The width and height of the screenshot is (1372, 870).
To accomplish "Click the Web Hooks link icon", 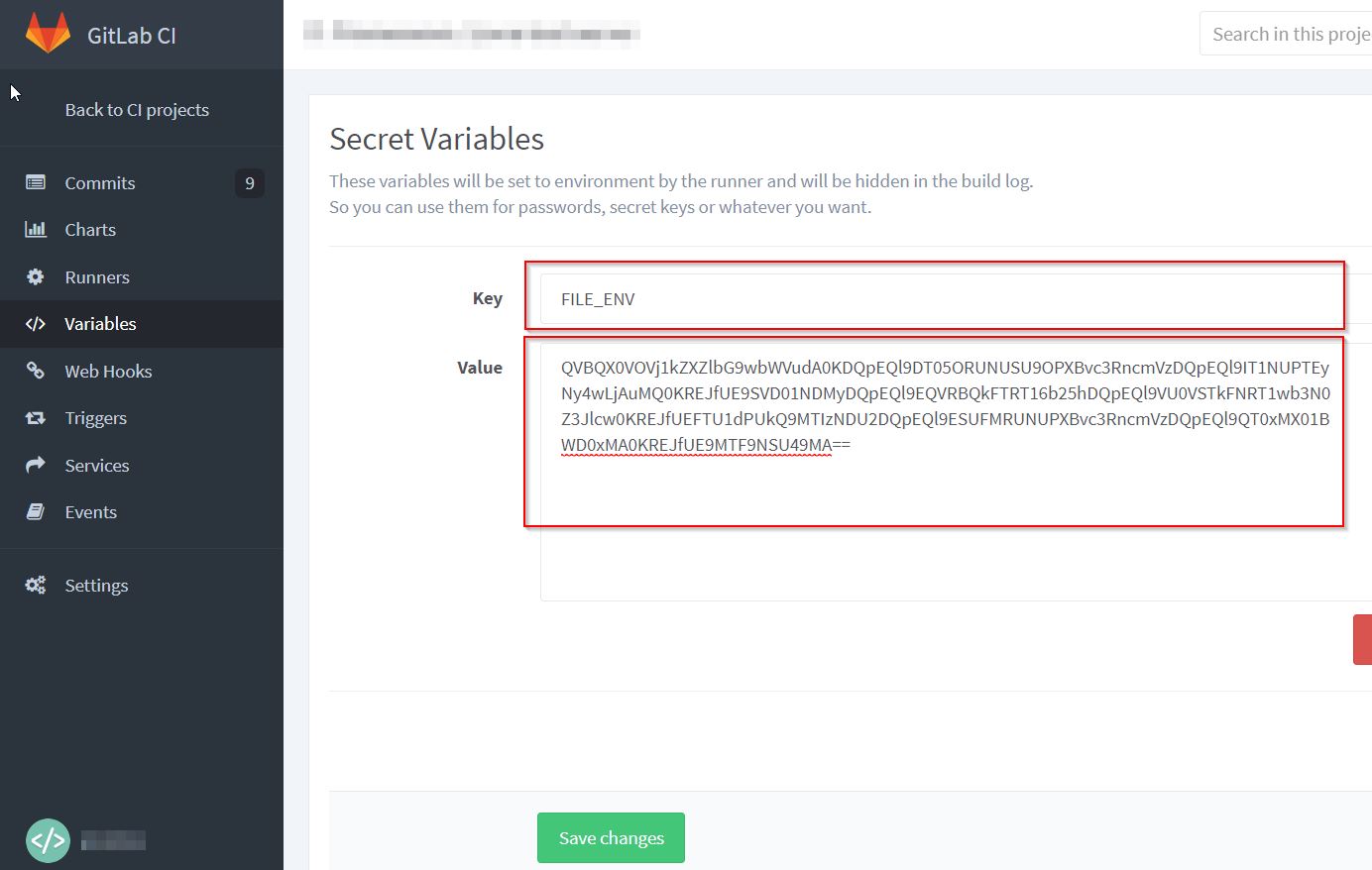I will [x=35, y=371].
